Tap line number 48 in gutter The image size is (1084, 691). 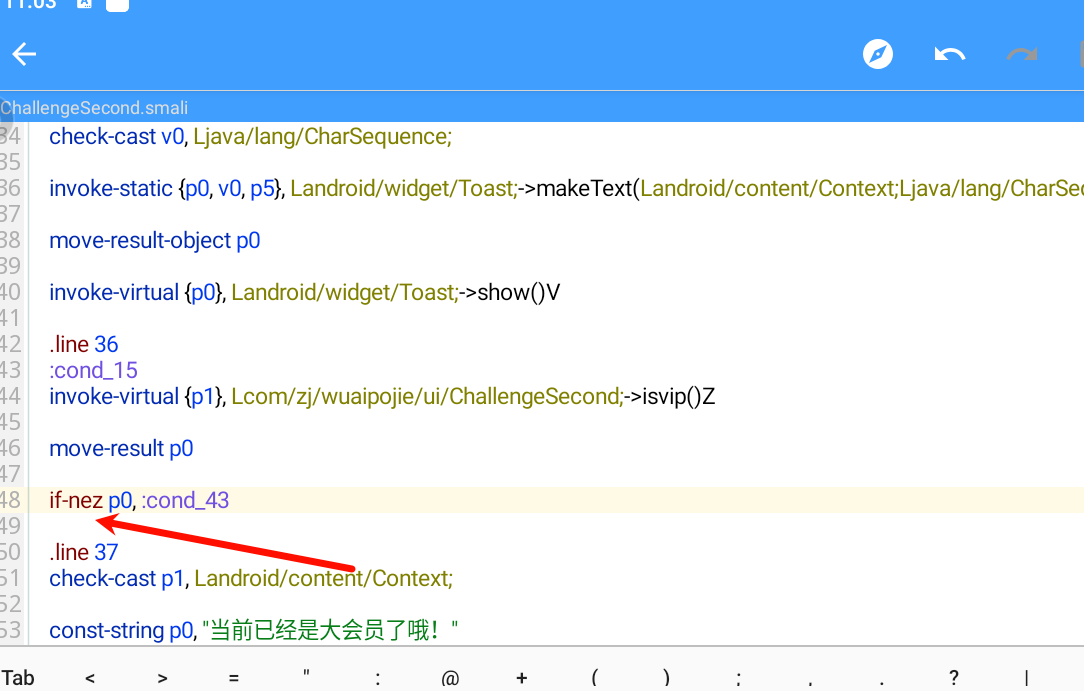[10, 500]
